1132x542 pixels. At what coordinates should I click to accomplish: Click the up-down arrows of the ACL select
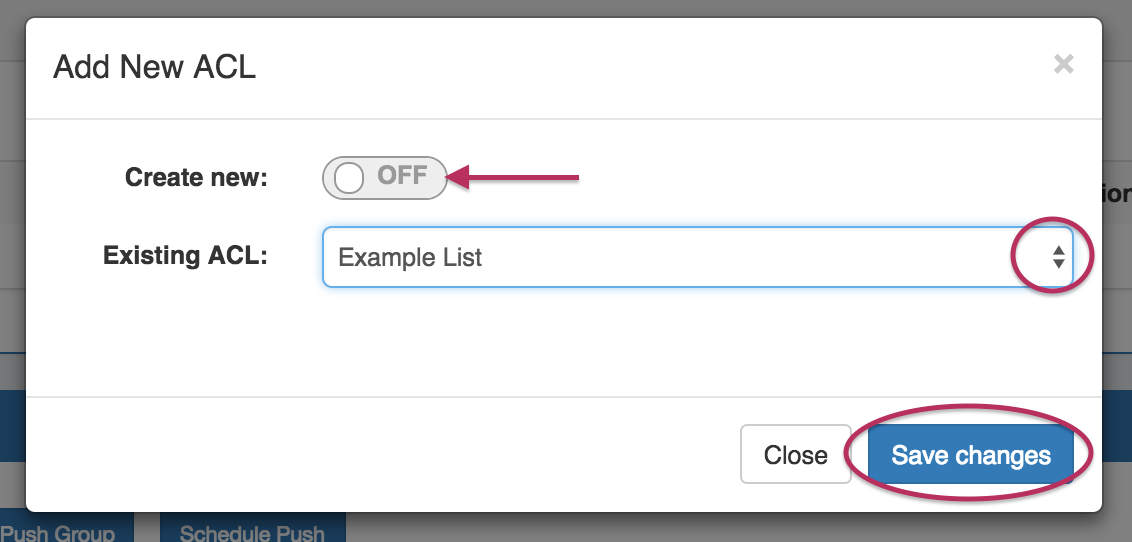[x=1057, y=257]
